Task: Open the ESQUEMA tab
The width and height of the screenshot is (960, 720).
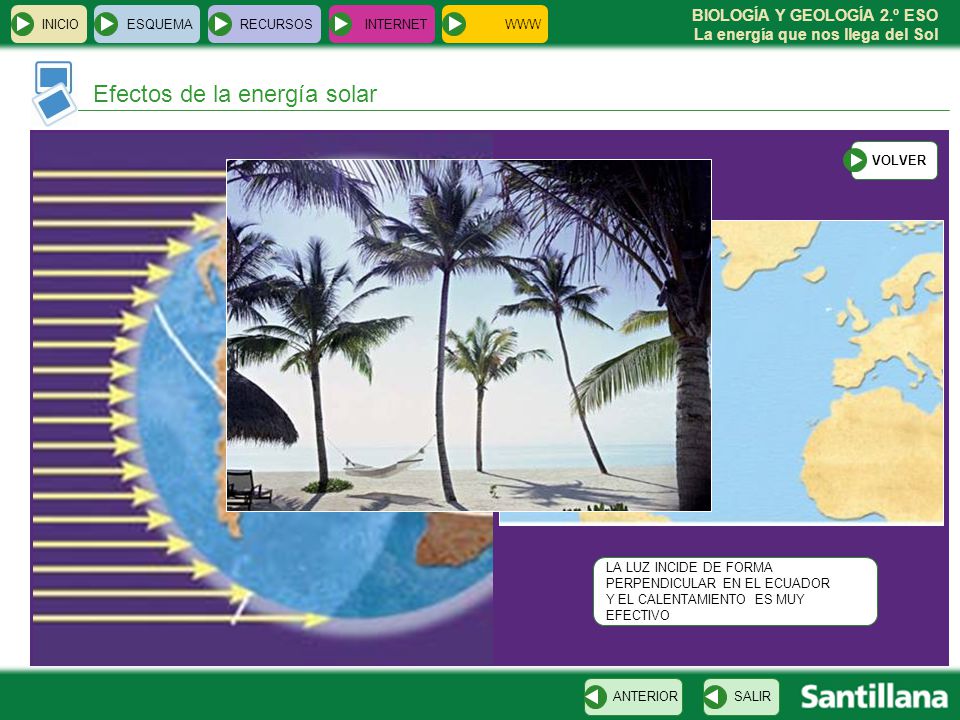Action: click(x=147, y=24)
